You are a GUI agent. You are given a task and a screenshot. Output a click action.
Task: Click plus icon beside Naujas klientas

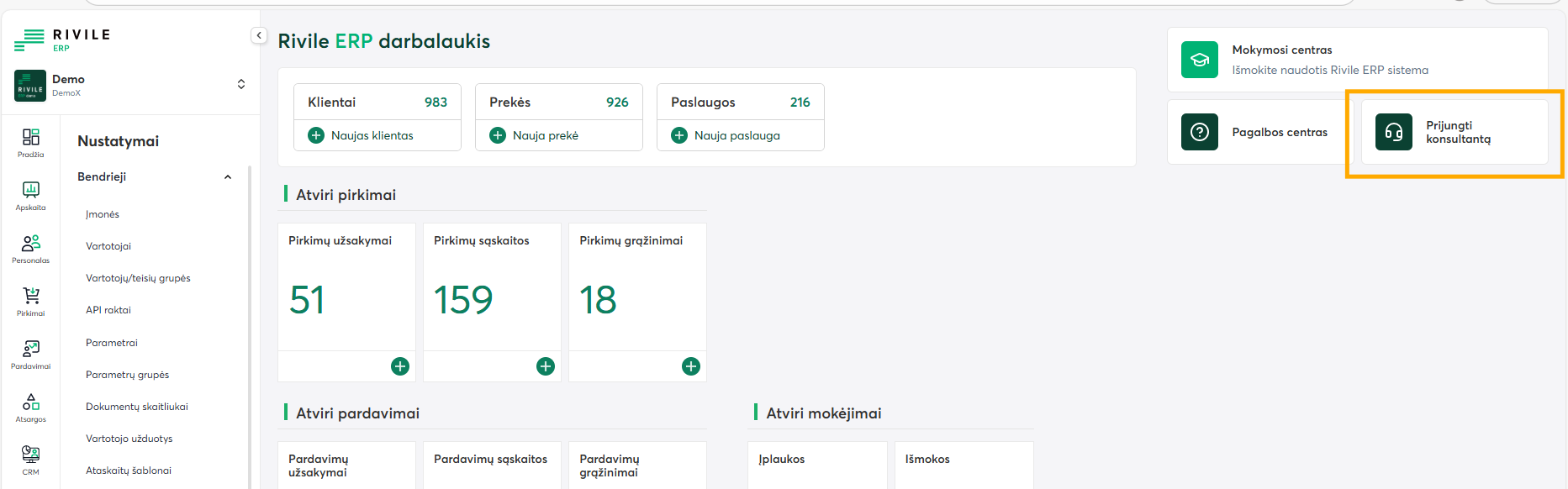pyautogui.click(x=316, y=135)
